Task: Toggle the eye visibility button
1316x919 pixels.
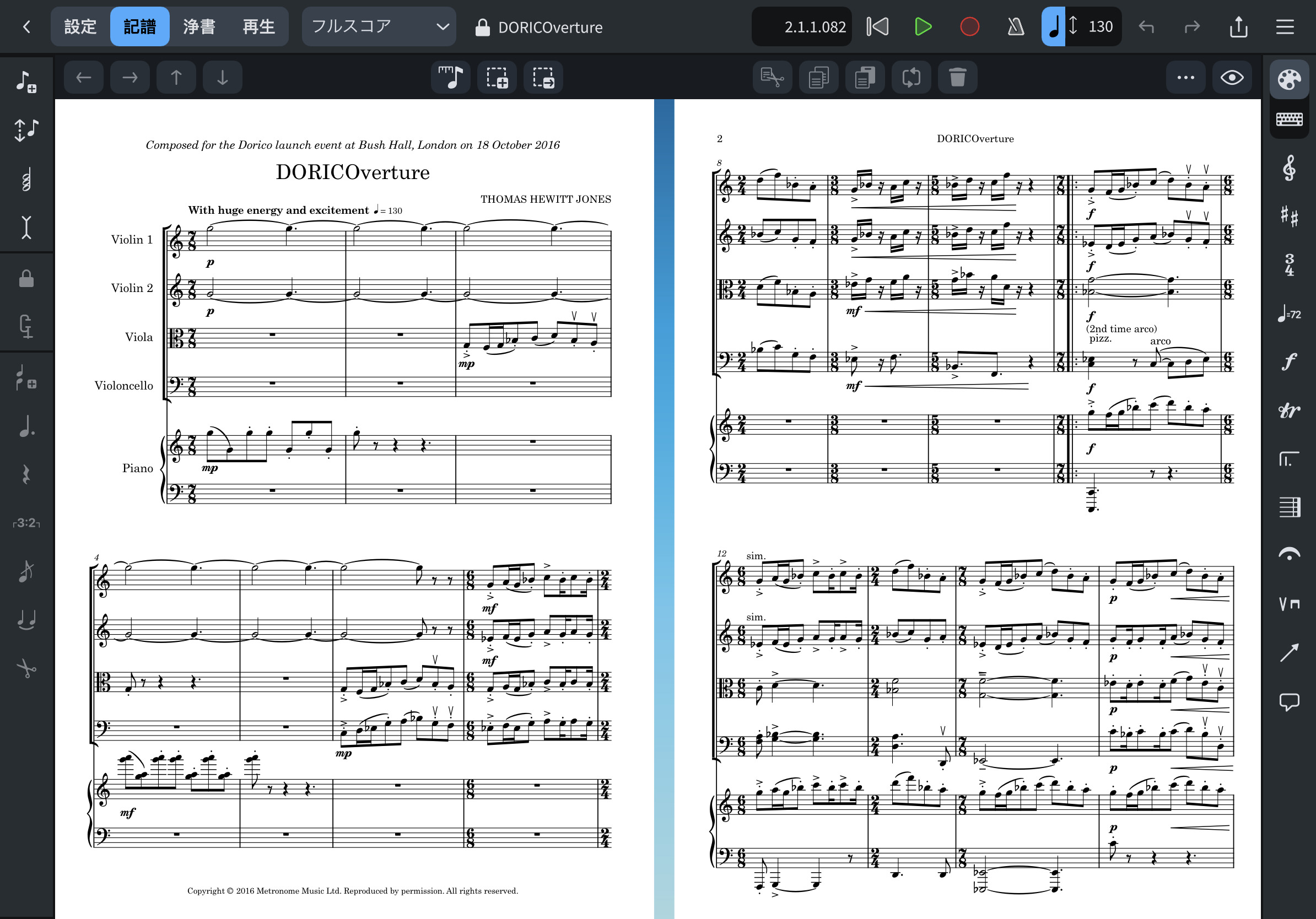Action: 1231,77
